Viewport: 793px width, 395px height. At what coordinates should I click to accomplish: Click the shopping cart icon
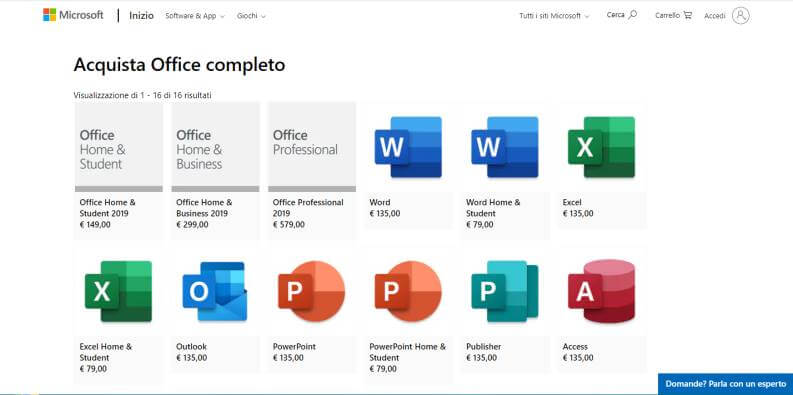coord(687,15)
